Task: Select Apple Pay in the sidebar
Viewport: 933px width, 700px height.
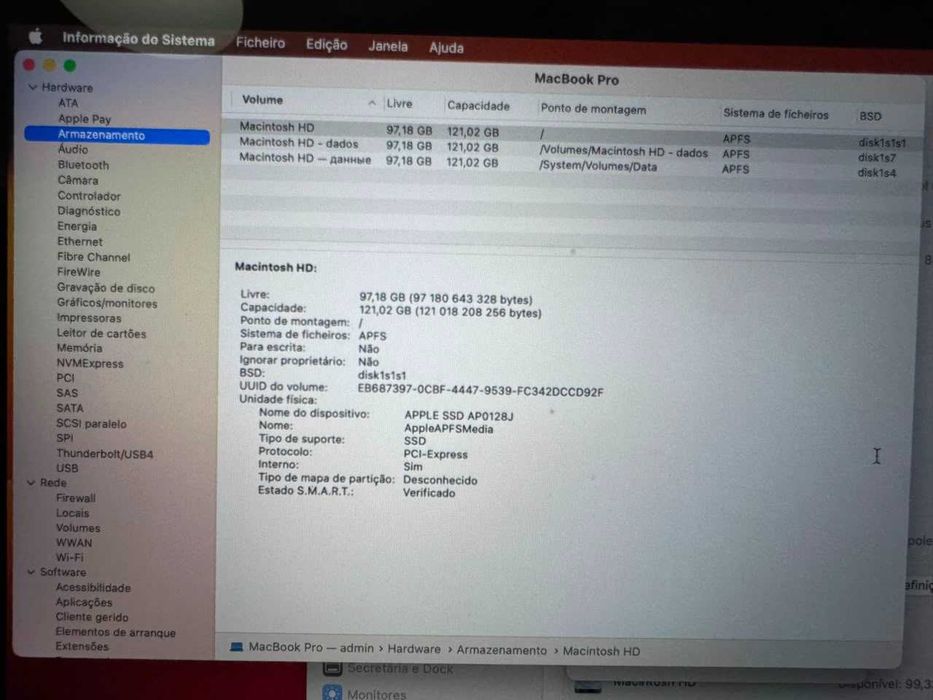Action: 84,118
